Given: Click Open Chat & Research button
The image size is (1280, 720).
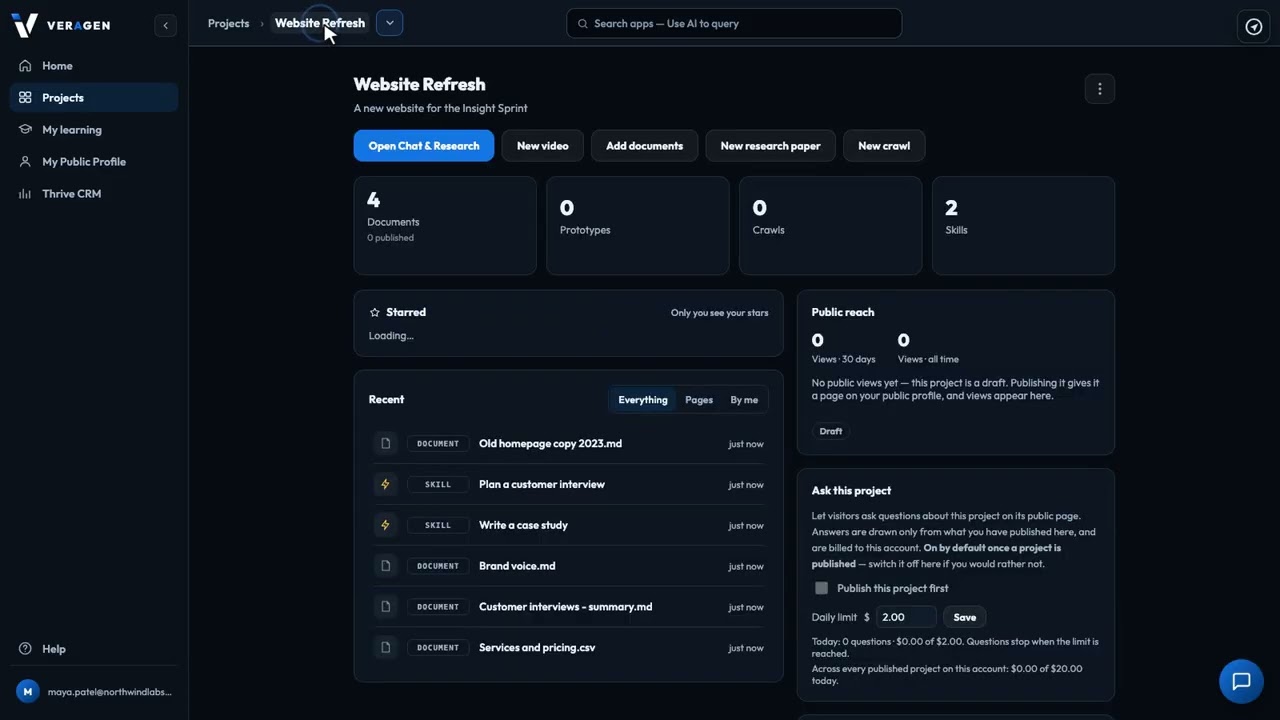Looking at the screenshot, I should (424, 146).
